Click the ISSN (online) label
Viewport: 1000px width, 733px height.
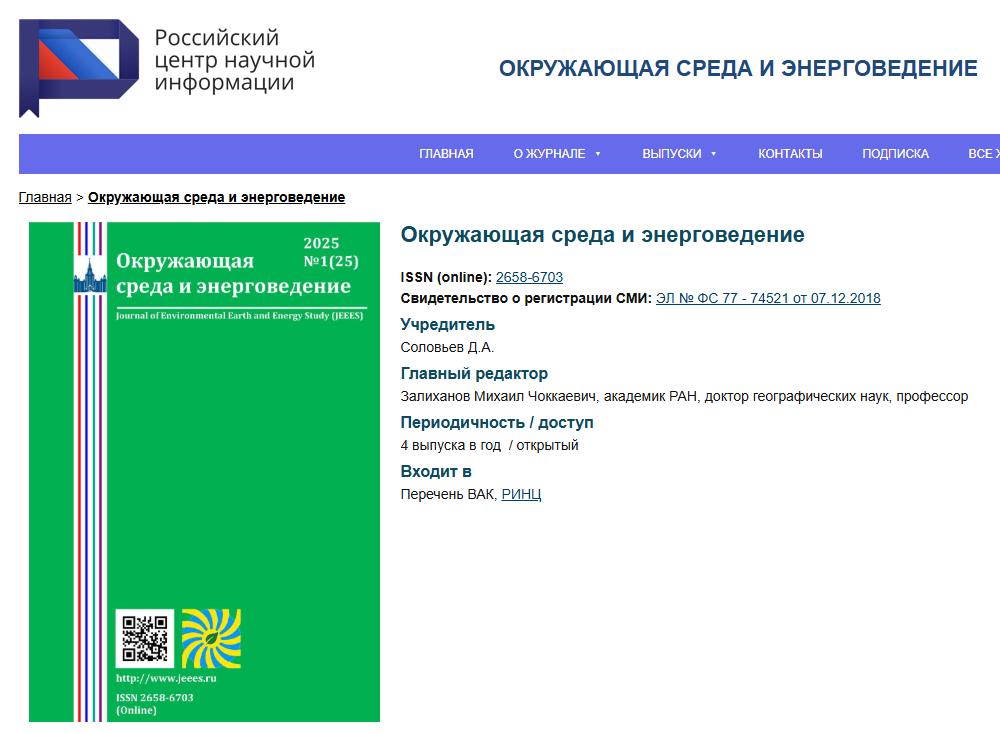click(x=446, y=277)
